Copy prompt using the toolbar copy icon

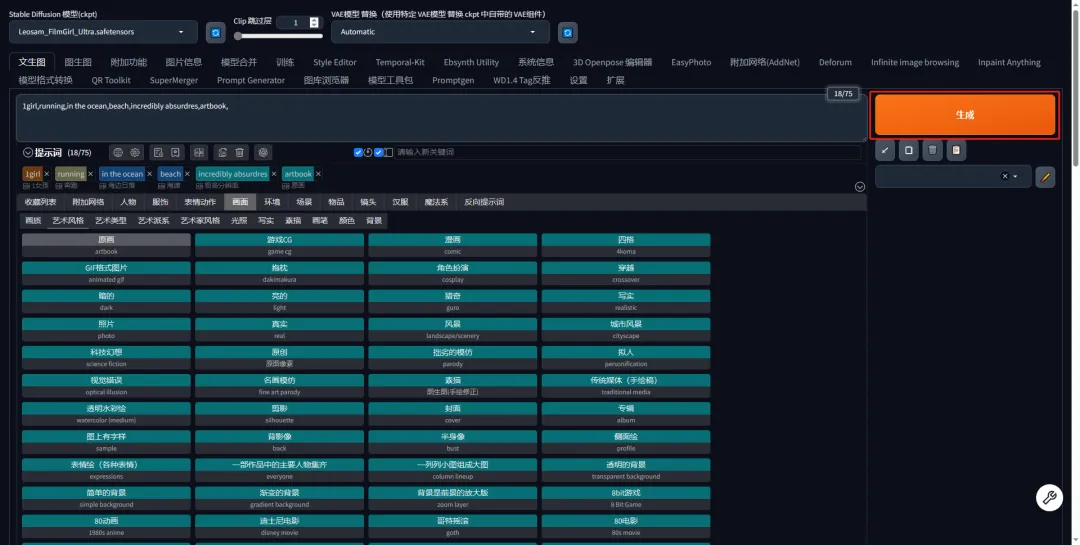pyautogui.click(x=222, y=152)
